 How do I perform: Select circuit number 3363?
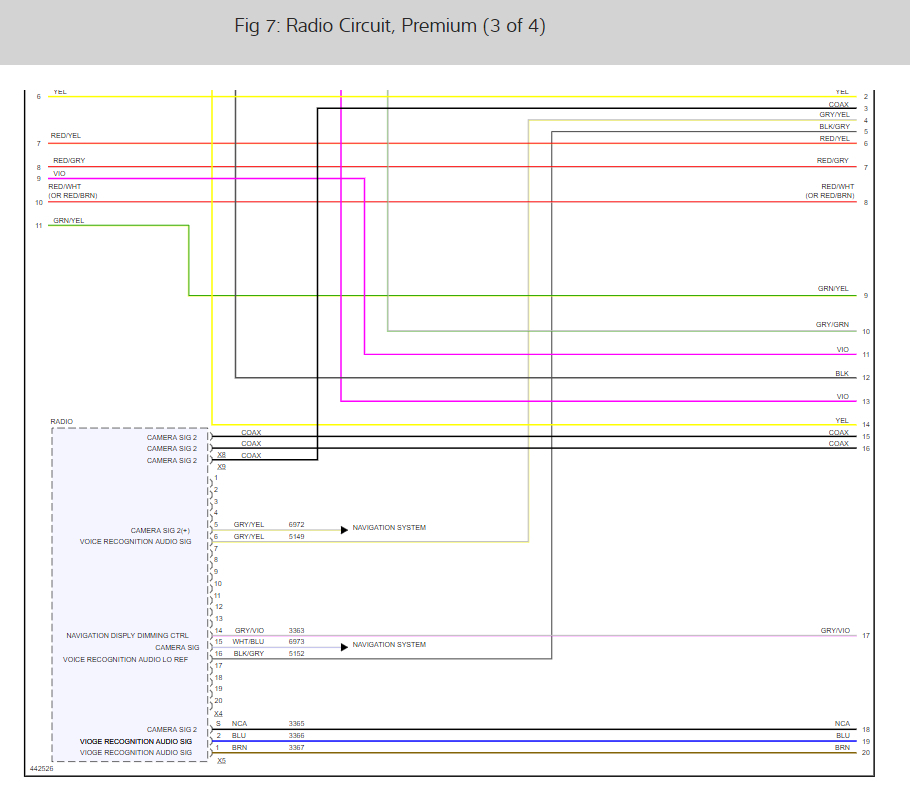296,631
